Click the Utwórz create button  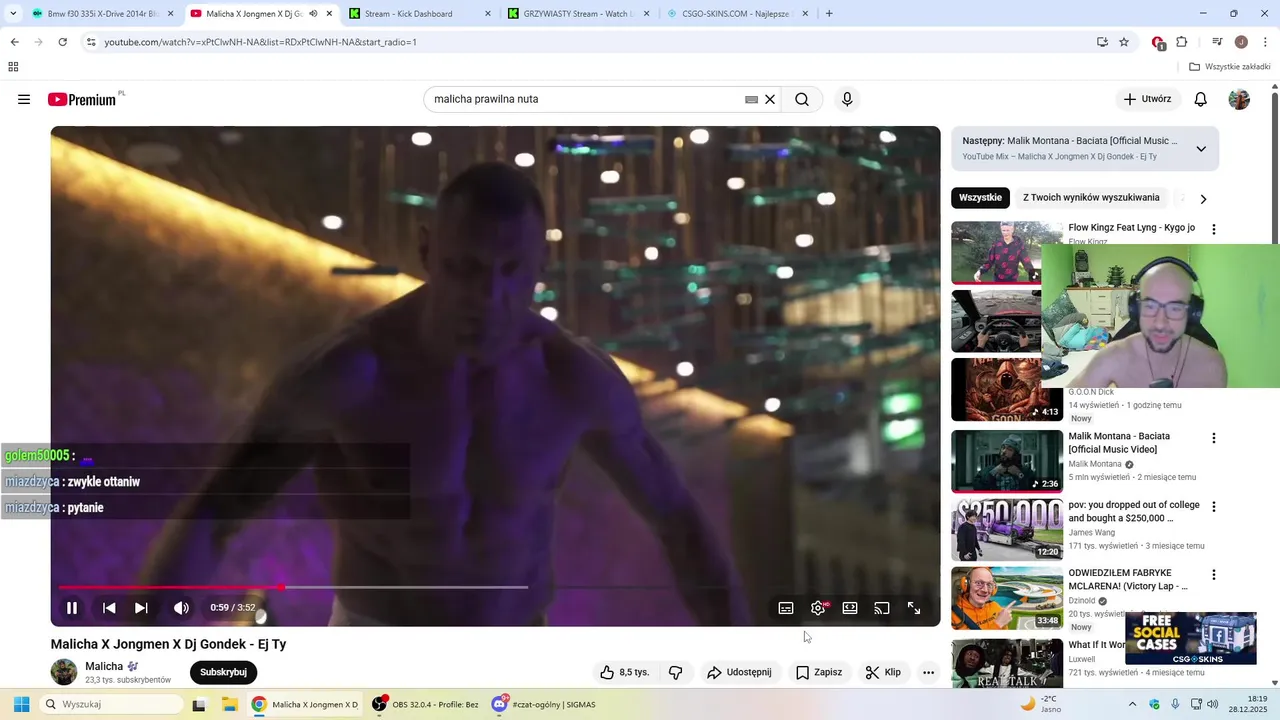pyautogui.click(x=1147, y=99)
